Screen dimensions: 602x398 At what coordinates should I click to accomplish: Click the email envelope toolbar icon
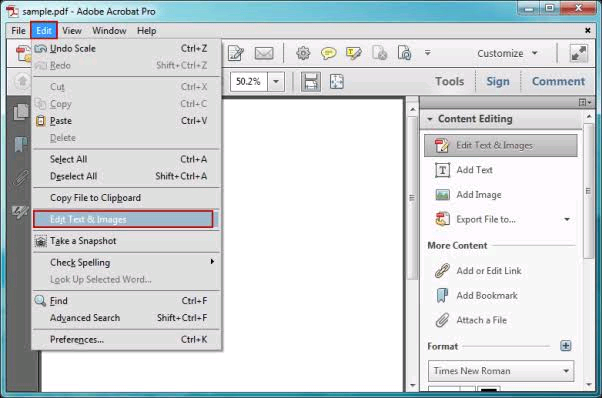coord(264,53)
